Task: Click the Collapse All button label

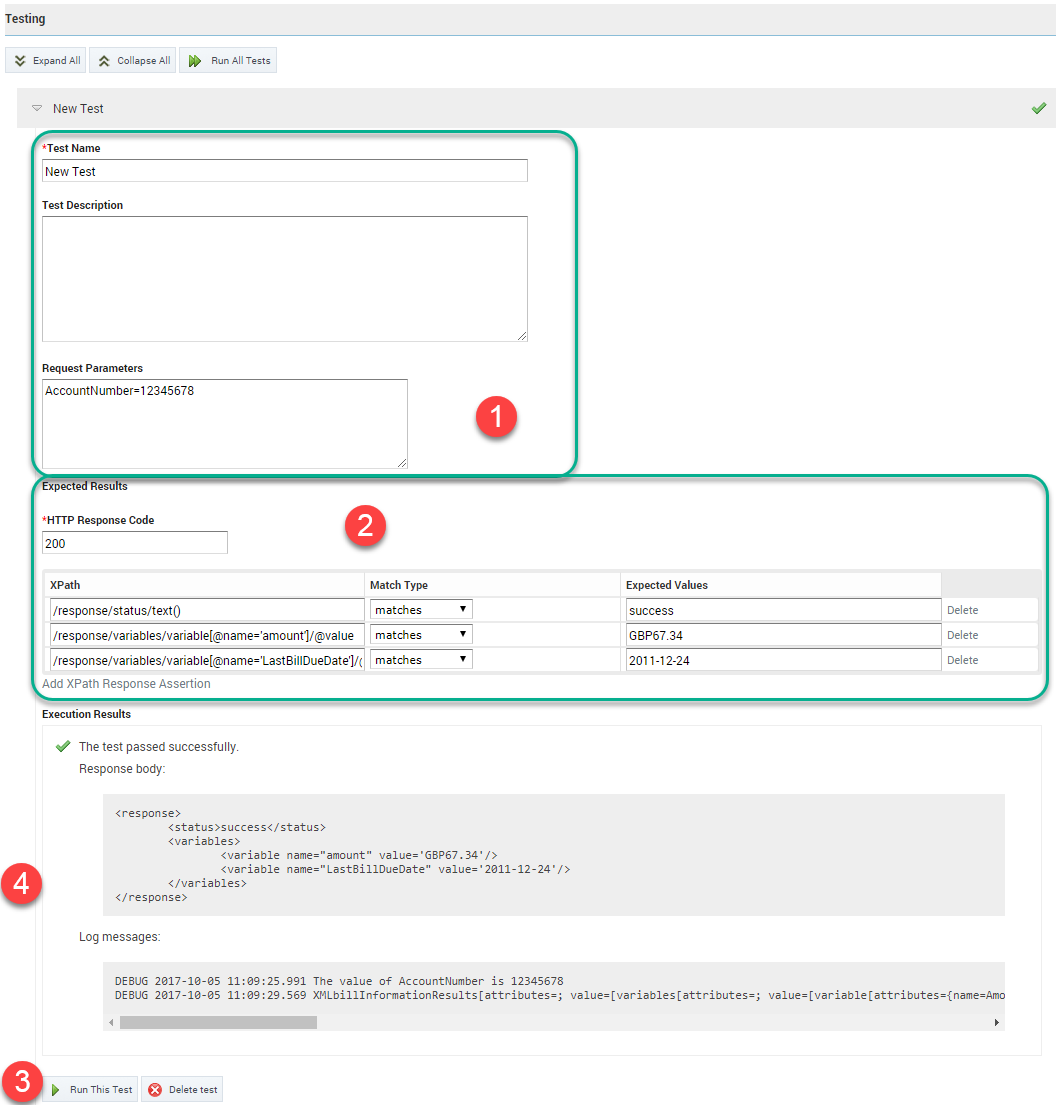Action: pyautogui.click(x=144, y=61)
